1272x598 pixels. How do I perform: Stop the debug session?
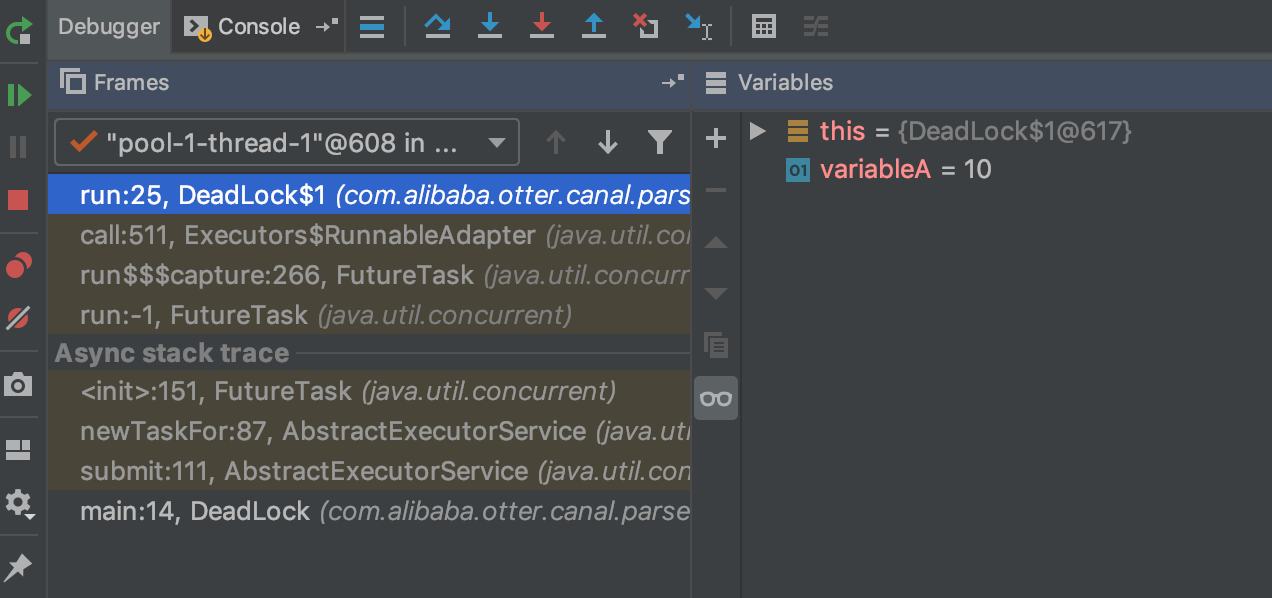[x=19, y=200]
